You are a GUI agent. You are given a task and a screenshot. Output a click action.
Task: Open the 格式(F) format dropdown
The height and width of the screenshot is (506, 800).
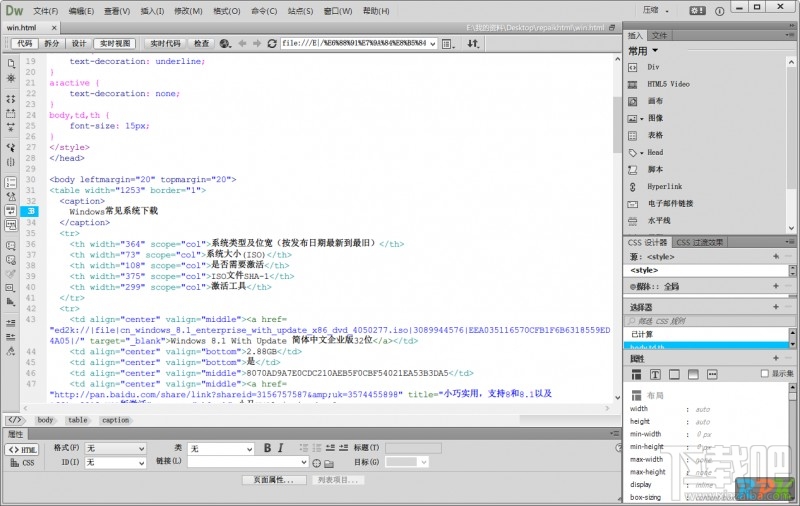tap(115, 448)
